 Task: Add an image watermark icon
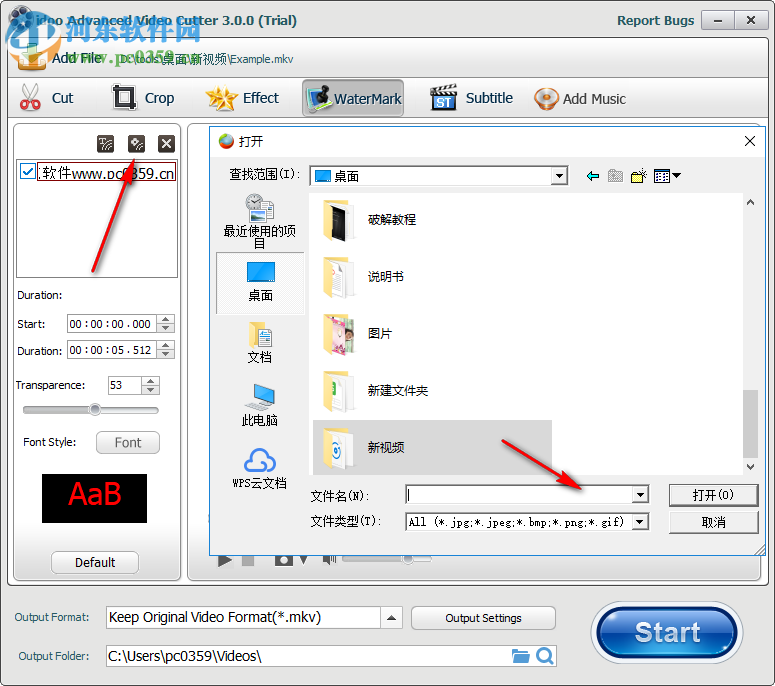point(136,144)
